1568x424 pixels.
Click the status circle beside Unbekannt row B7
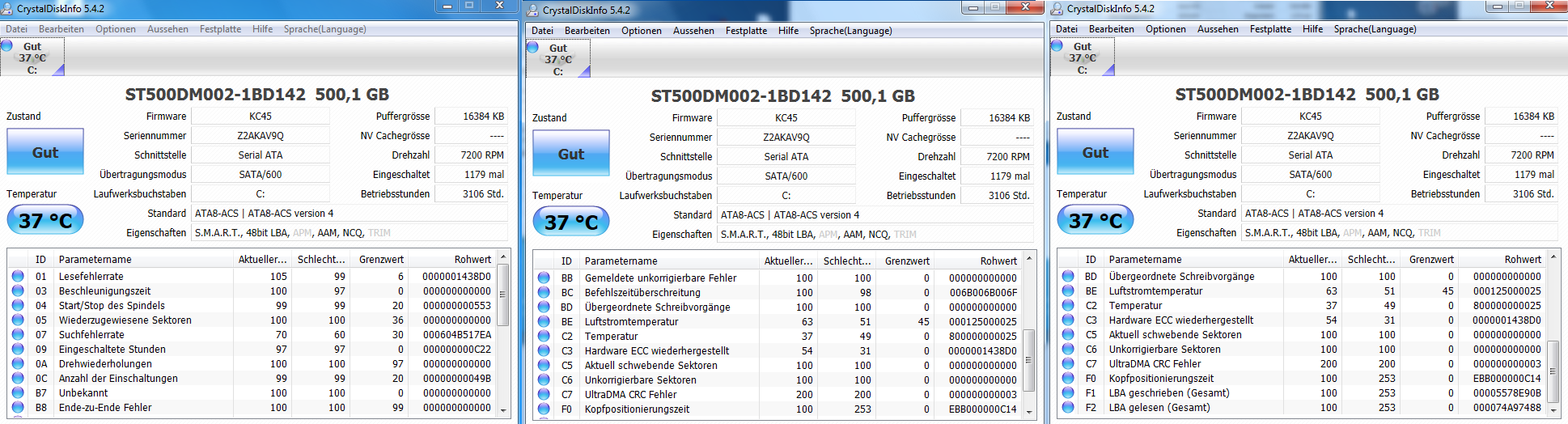tap(18, 392)
